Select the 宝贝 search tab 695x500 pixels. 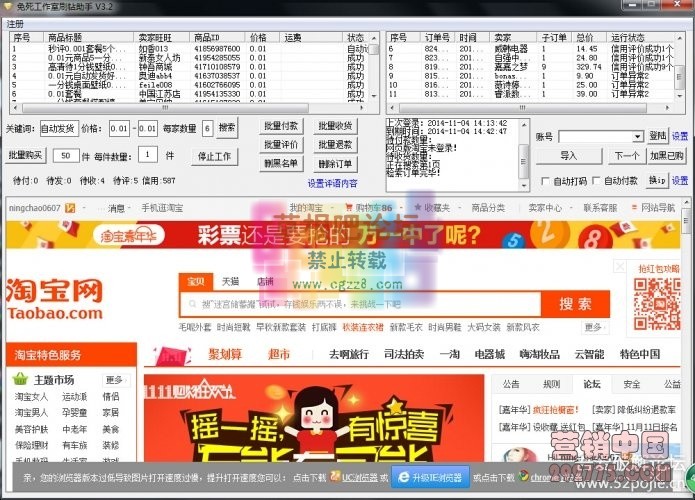[x=195, y=281]
